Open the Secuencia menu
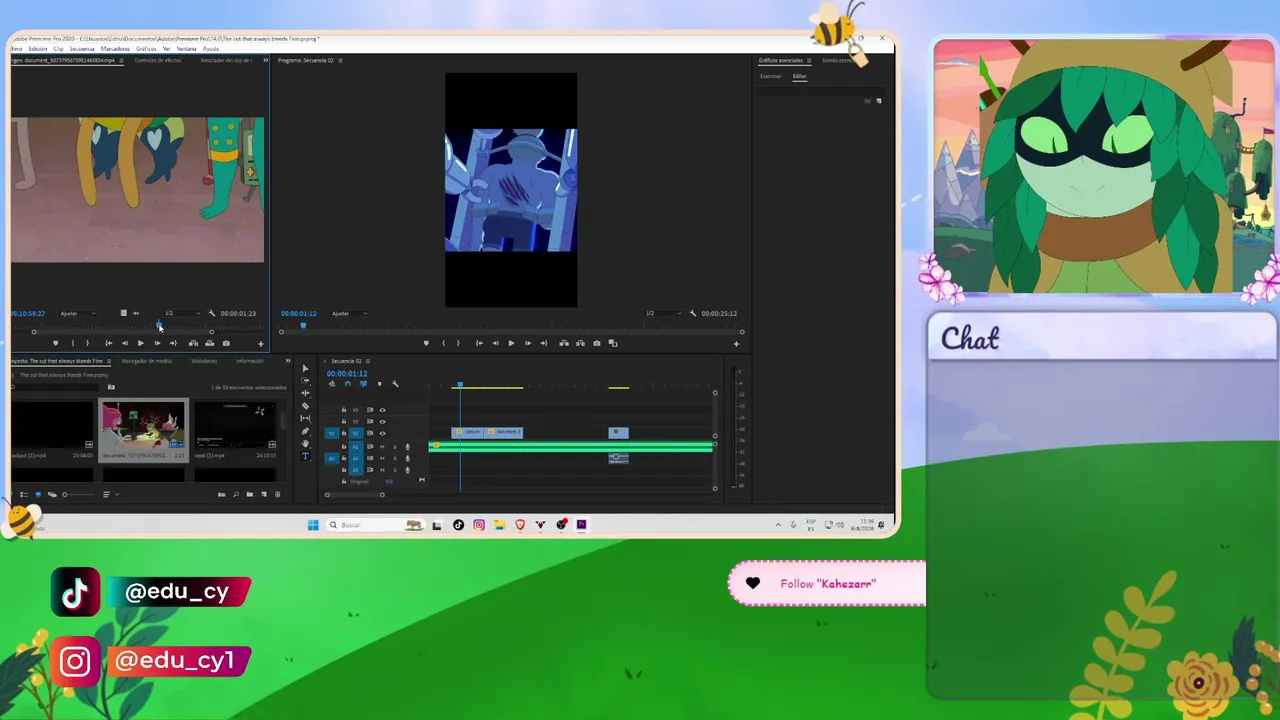This screenshot has width=1280, height=720. pyautogui.click(x=82, y=48)
